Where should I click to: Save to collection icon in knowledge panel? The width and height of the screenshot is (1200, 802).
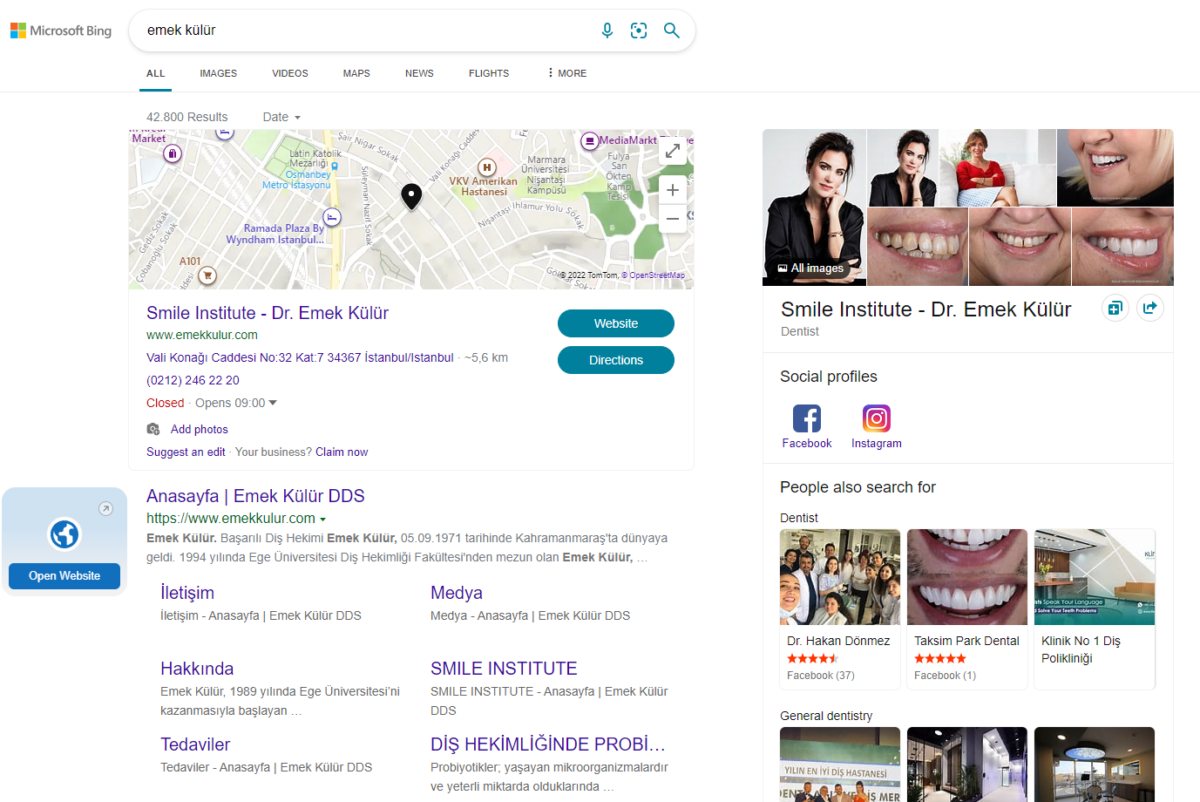coord(1115,308)
